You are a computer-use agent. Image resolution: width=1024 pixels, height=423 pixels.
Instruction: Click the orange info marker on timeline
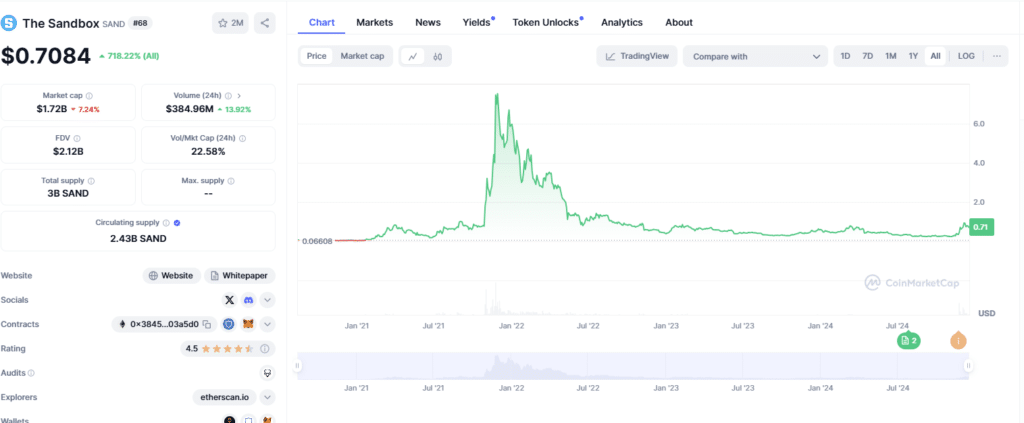958,340
